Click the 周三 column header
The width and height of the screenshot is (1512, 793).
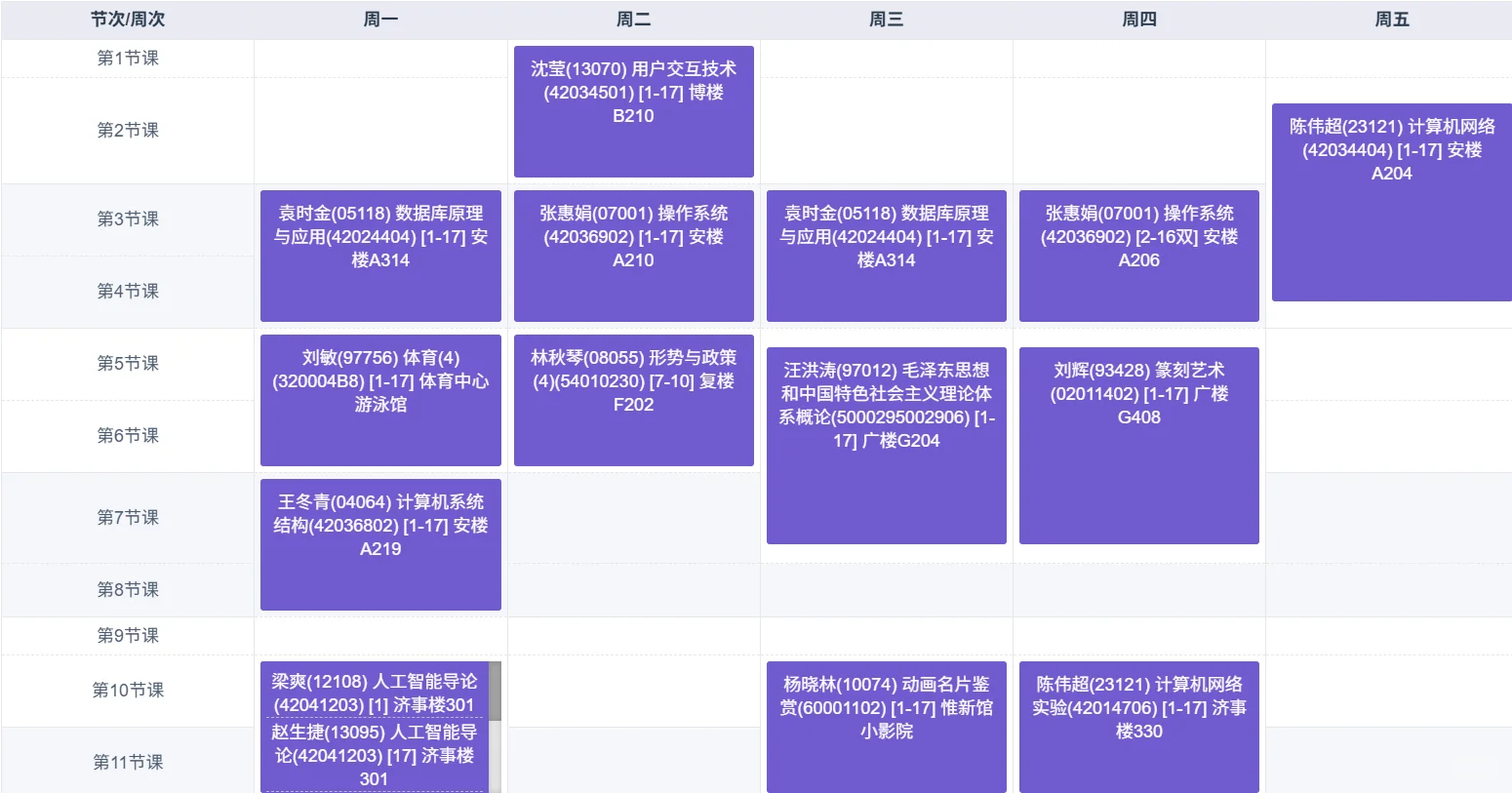(x=886, y=19)
